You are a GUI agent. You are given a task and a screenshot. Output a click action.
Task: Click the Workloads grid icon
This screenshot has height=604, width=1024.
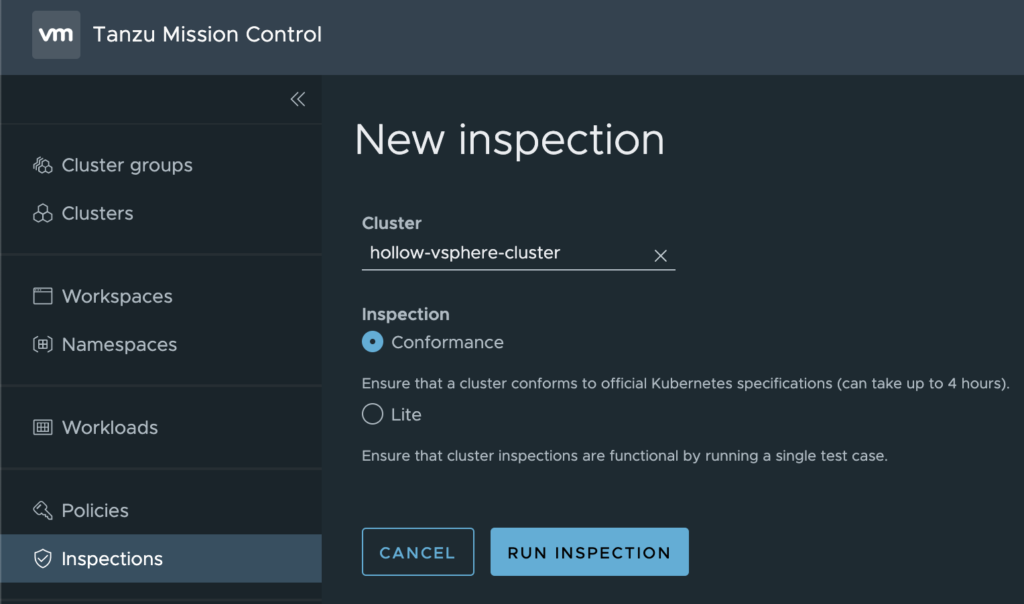(43, 428)
